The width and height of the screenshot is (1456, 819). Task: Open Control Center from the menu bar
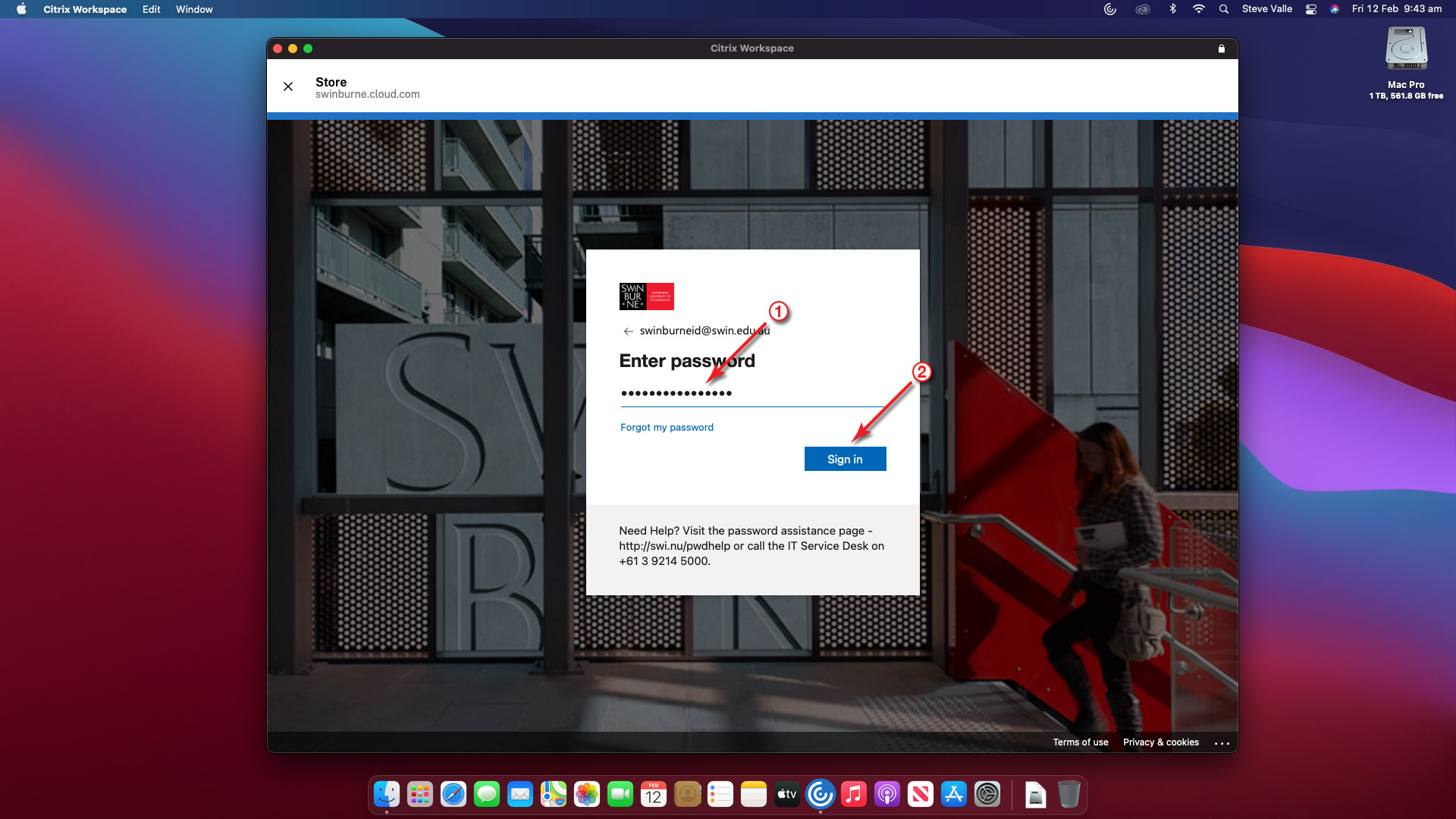tap(1310, 9)
